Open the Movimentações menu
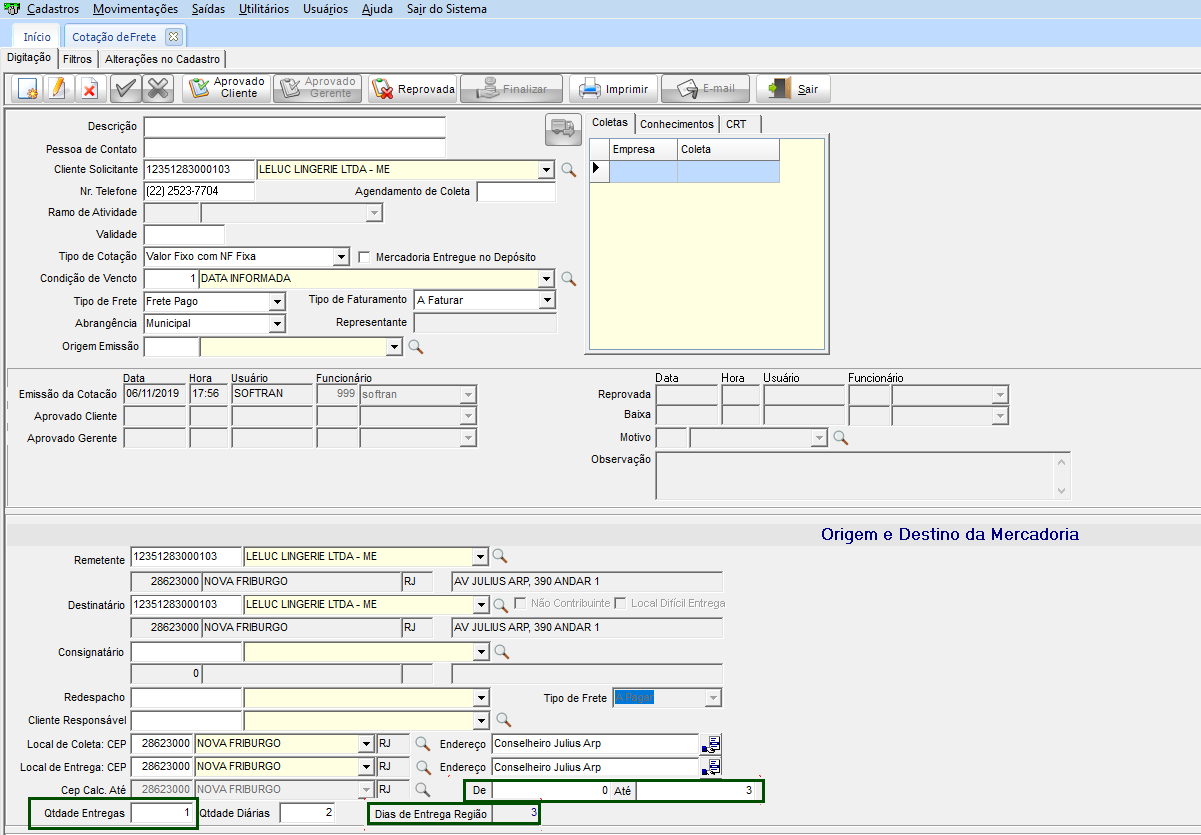1201x835 pixels. coord(135,9)
